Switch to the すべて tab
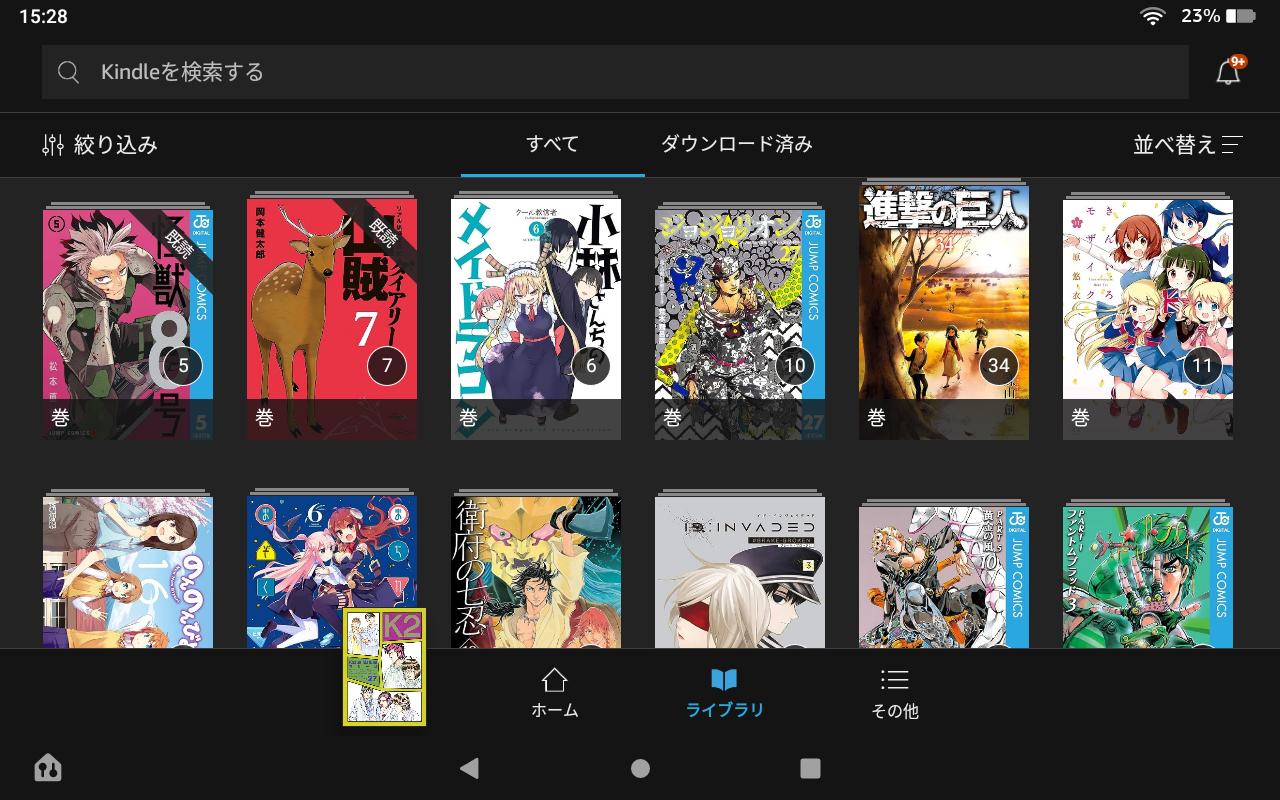Image resolution: width=1280 pixels, height=800 pixels. 552,145
